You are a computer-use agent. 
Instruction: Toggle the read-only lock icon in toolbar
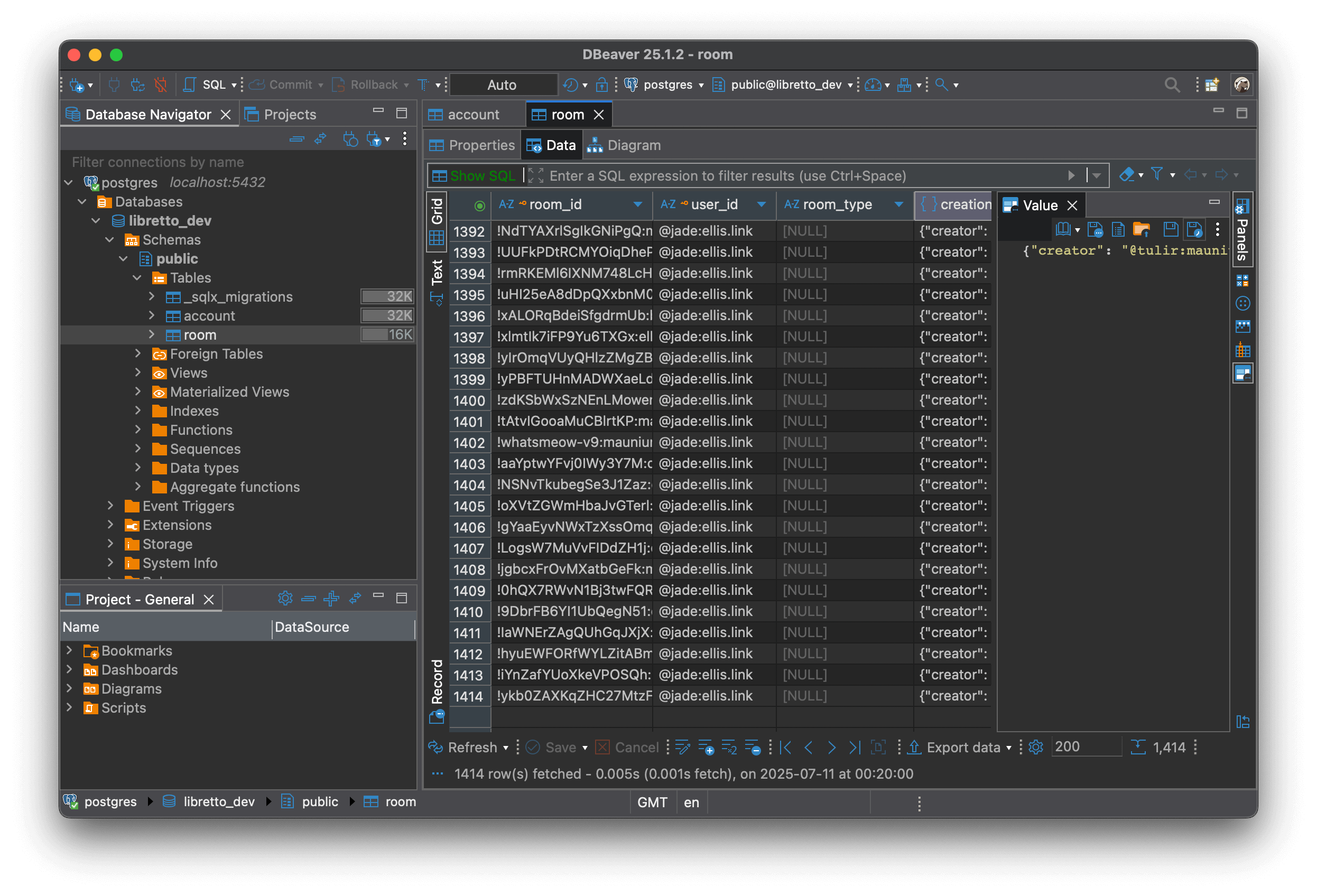tap(602, 85)
